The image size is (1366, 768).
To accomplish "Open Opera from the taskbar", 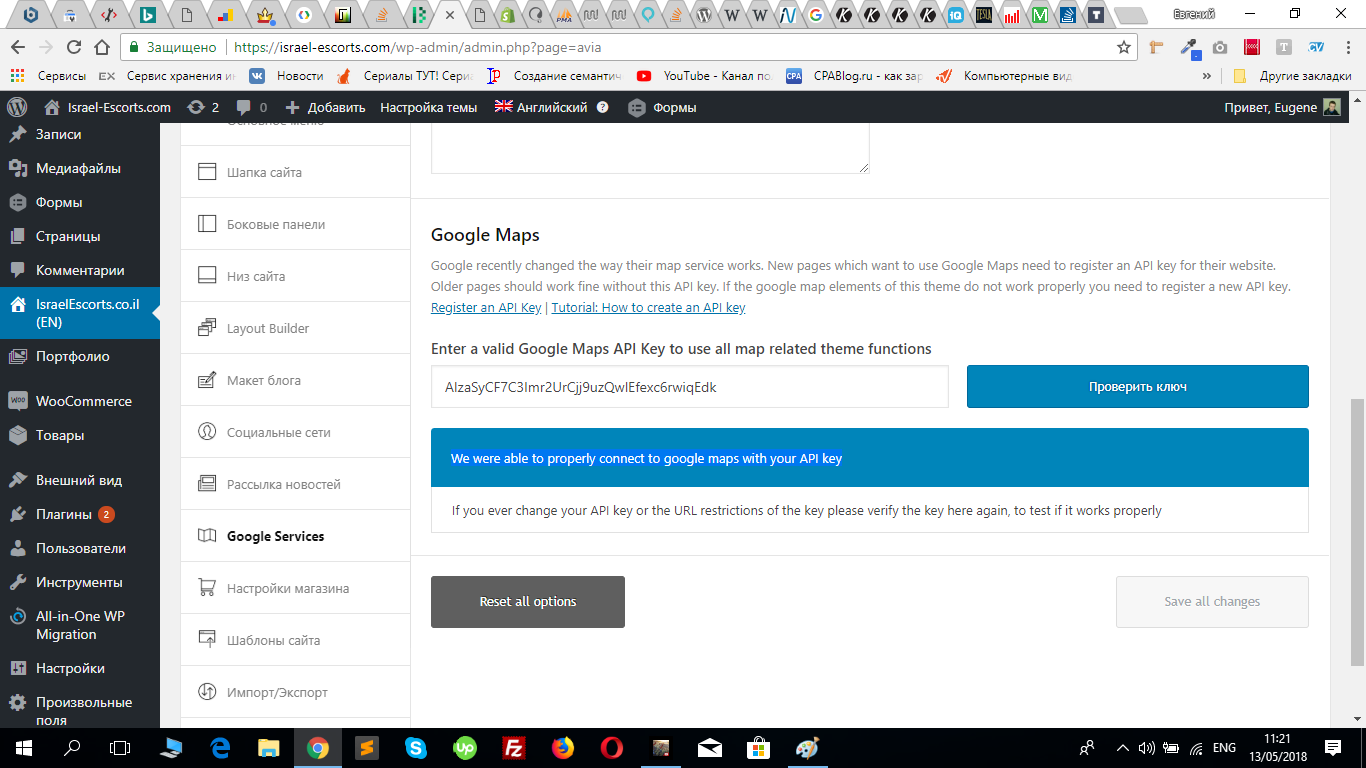I will point(612,747).
